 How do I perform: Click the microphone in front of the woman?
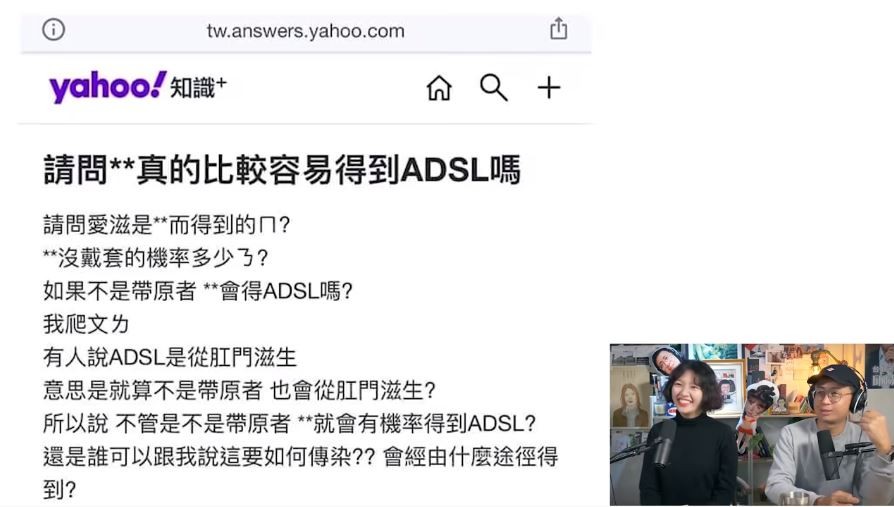[665, 442]
